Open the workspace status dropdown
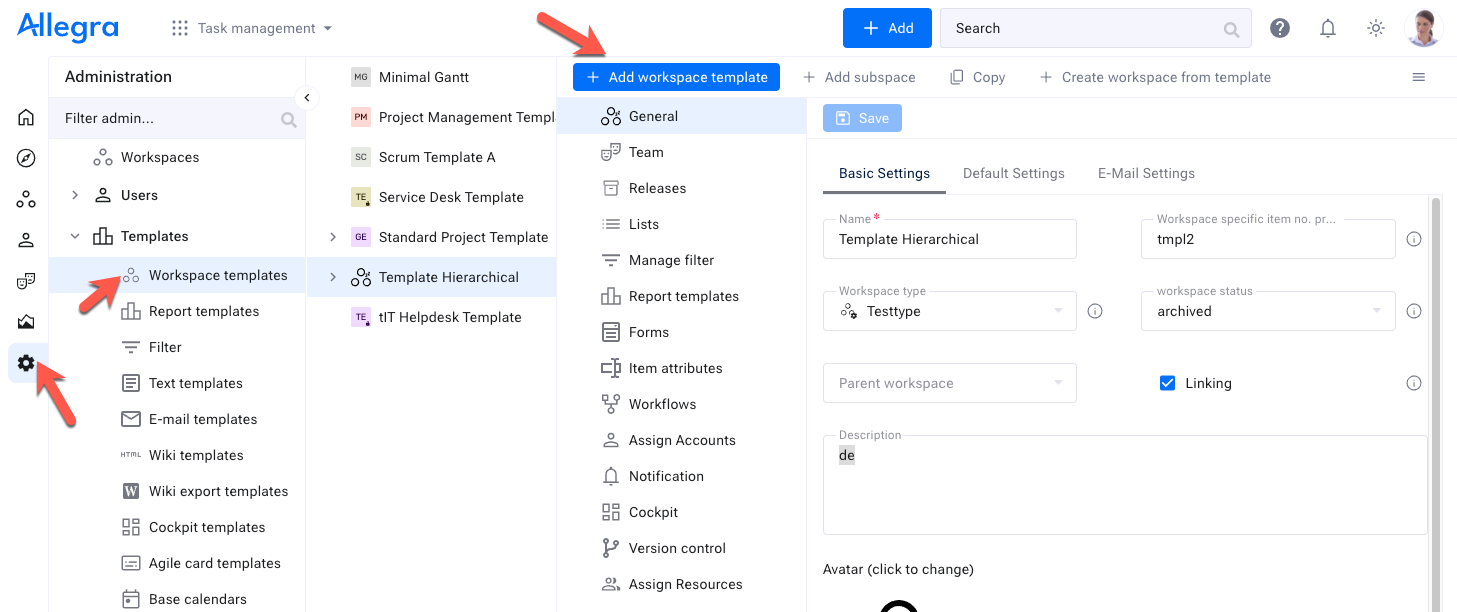The width and height of the screenshot is (1457, 612). point(1267,311)
